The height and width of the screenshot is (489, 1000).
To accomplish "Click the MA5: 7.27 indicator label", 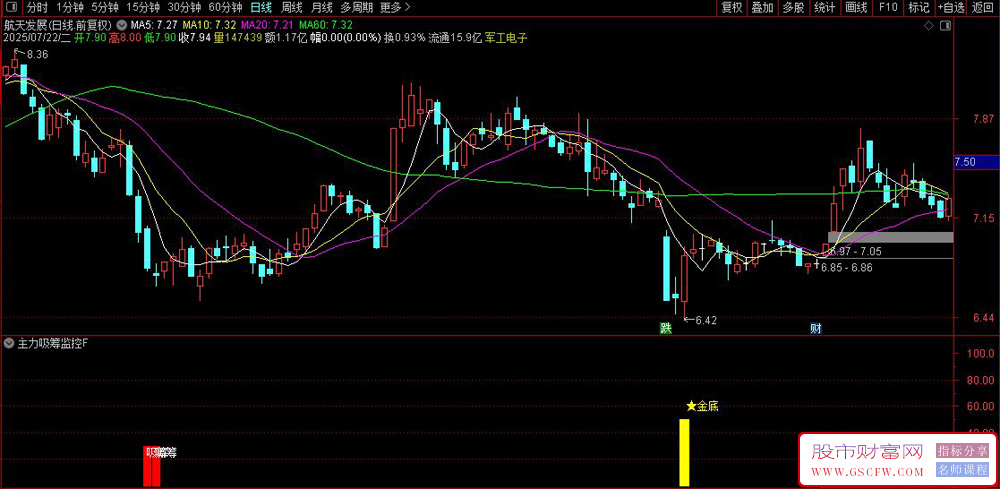I will [x=154, y=25].
